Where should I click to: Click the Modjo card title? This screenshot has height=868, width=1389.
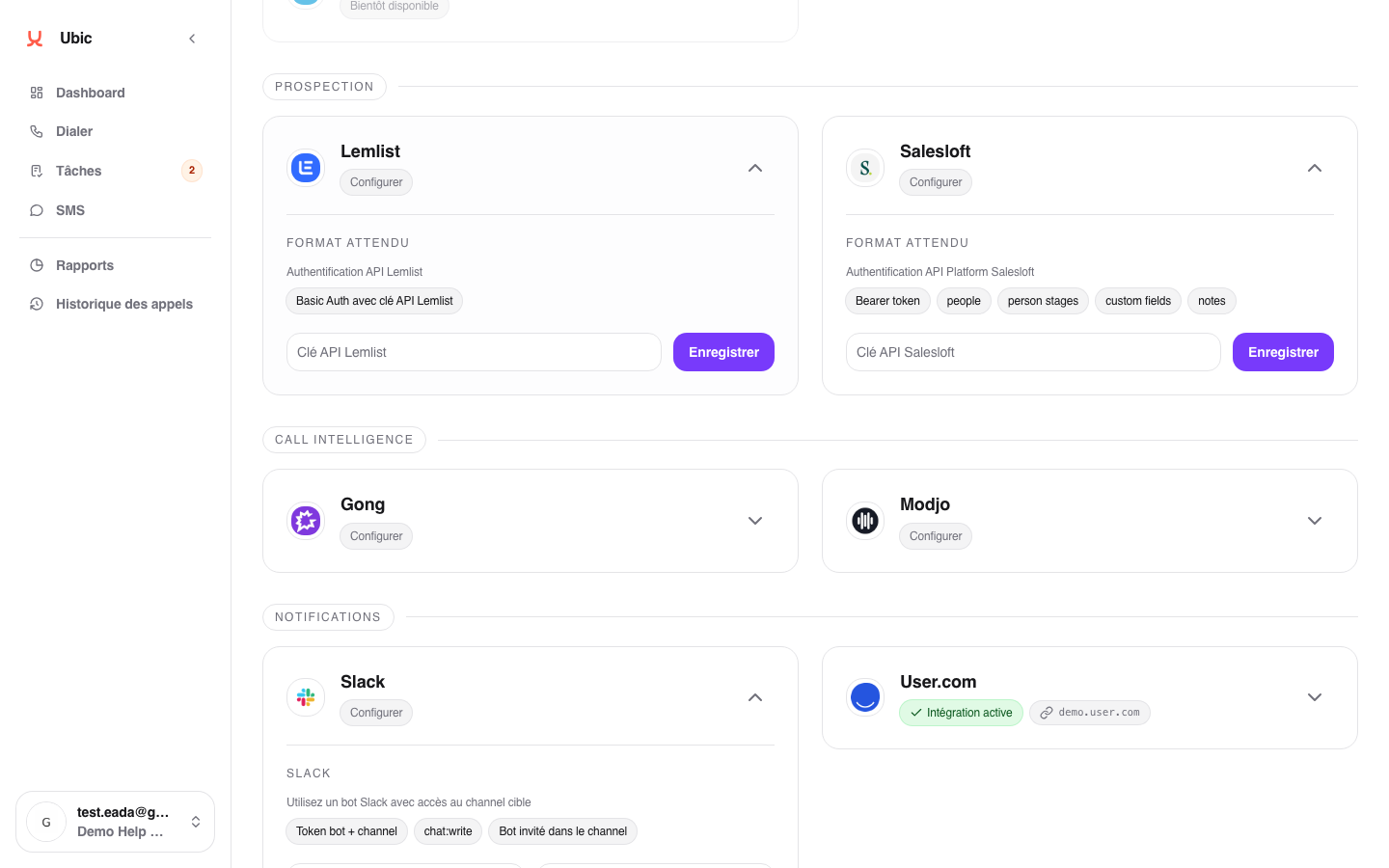[x=925, y=504]
